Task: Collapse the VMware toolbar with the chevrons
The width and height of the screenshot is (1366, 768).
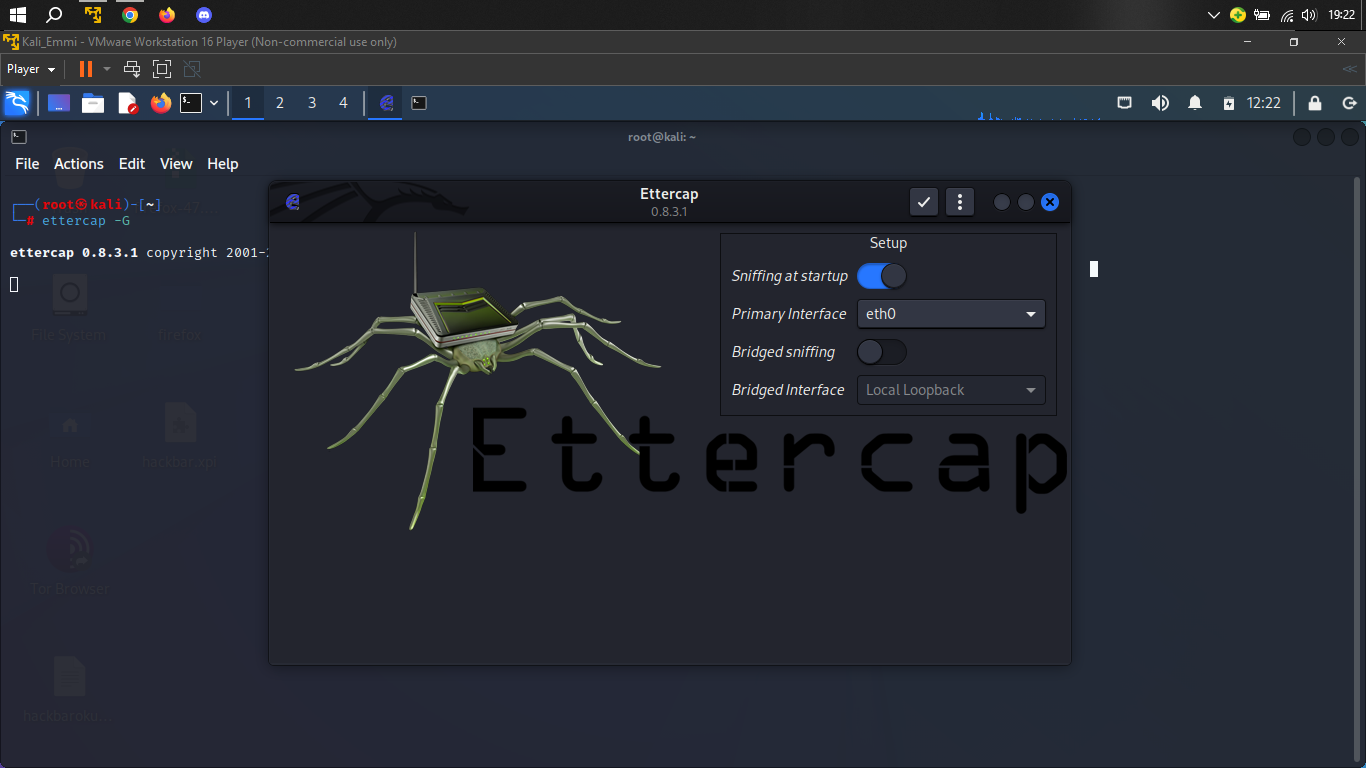Action: point(1350,69)
